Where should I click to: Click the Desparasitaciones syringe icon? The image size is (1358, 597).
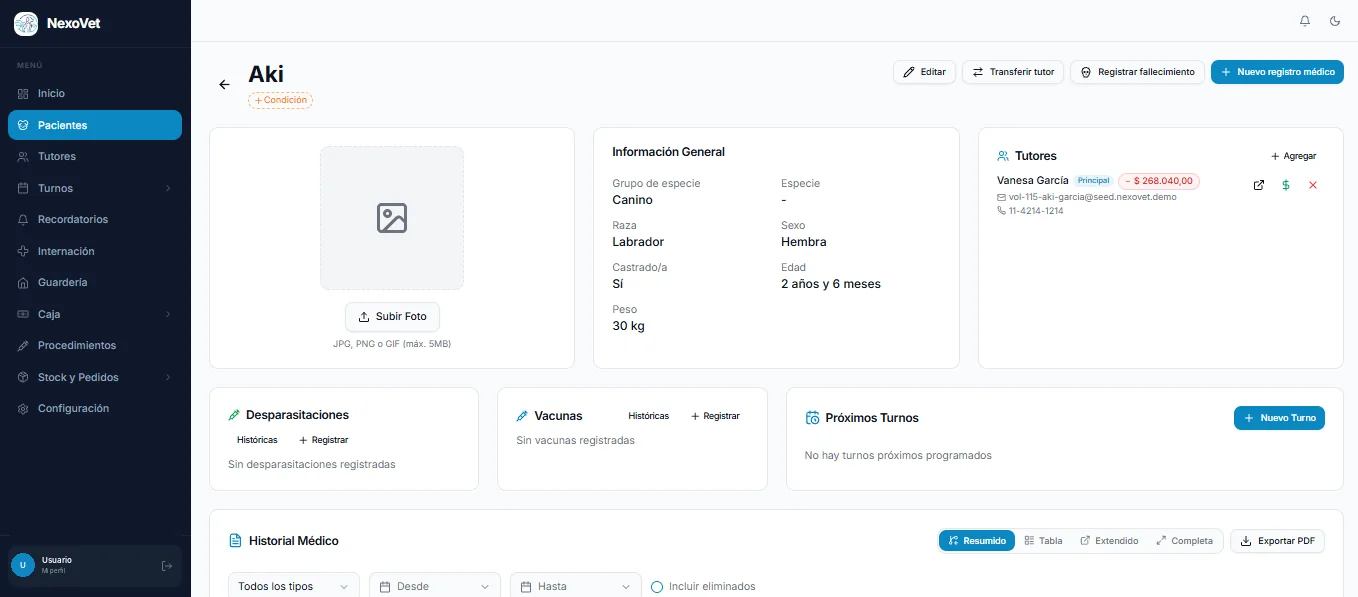(x=234, y=415)
